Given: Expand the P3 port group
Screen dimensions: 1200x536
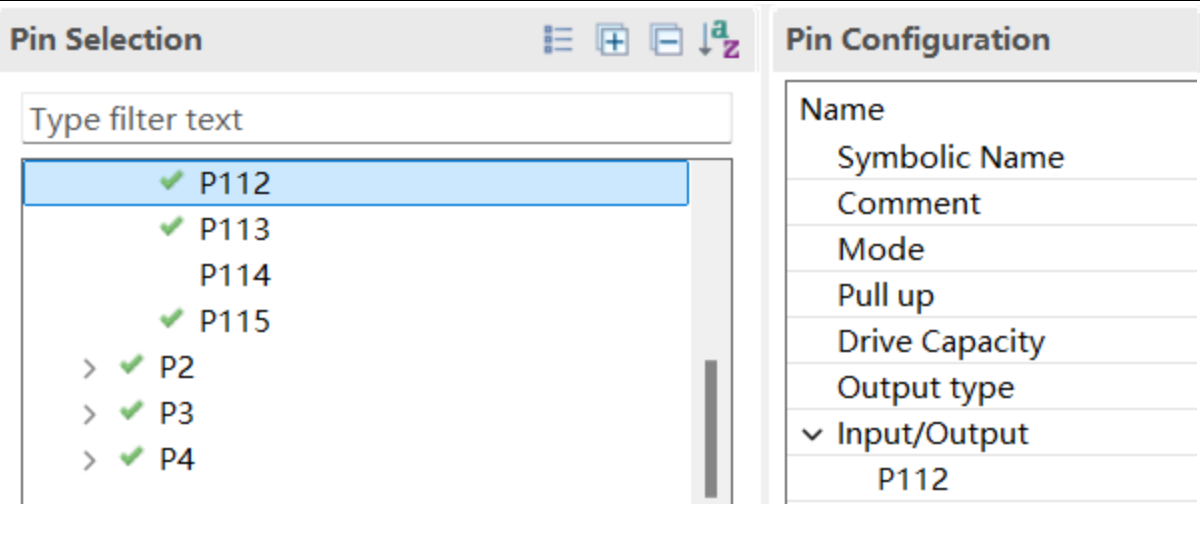Looking at the screenshot, I should tap(90, 414).
